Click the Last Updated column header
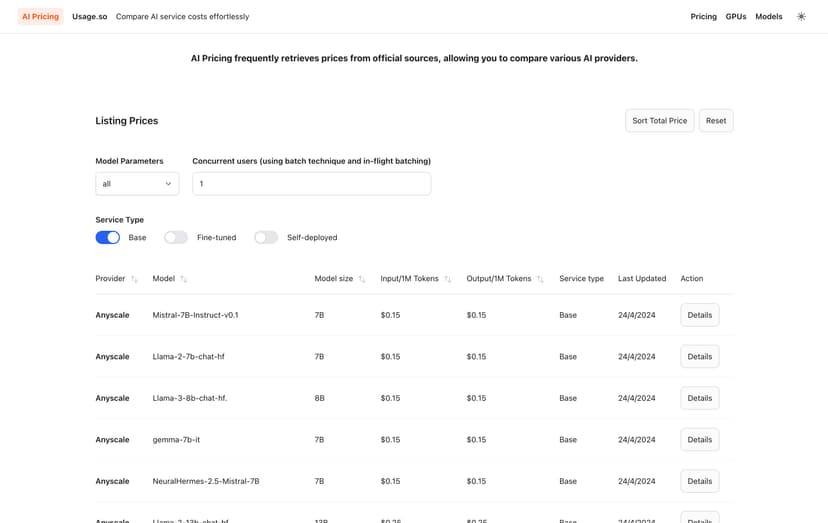This screenshot has height=523, width=828. pos(642,278)
